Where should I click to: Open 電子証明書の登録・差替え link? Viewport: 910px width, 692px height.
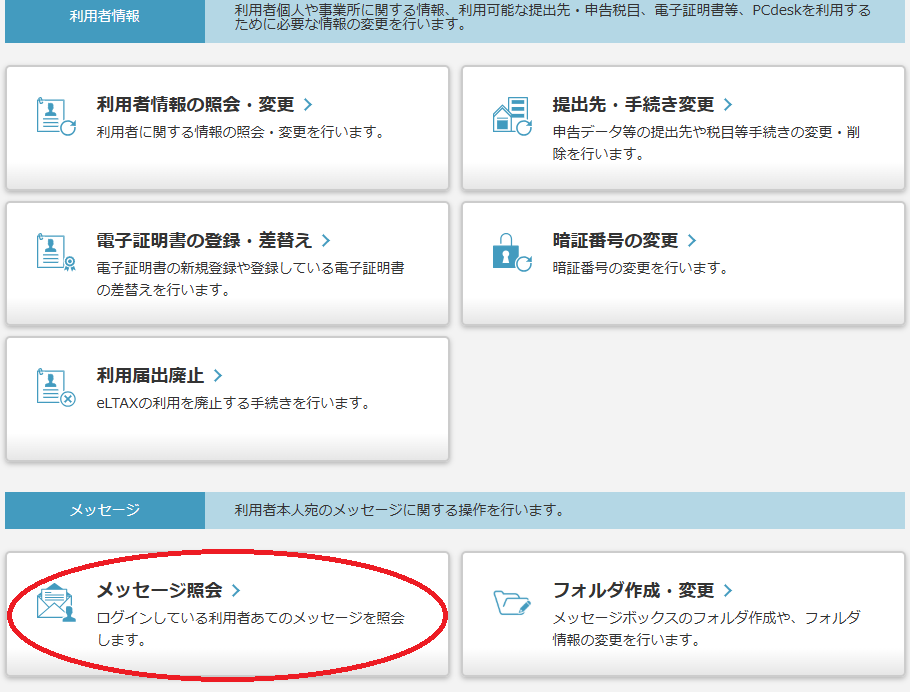tap(204, 240)
